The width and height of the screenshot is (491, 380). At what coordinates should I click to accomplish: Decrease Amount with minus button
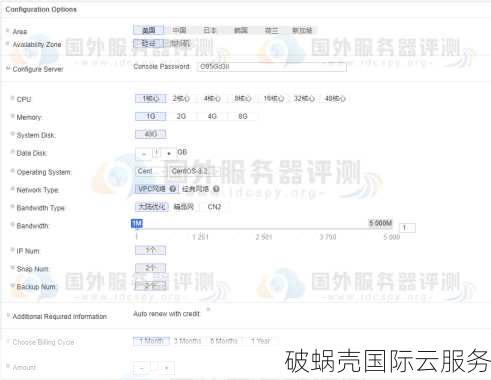pyautogui.click(x=142, y=368)
